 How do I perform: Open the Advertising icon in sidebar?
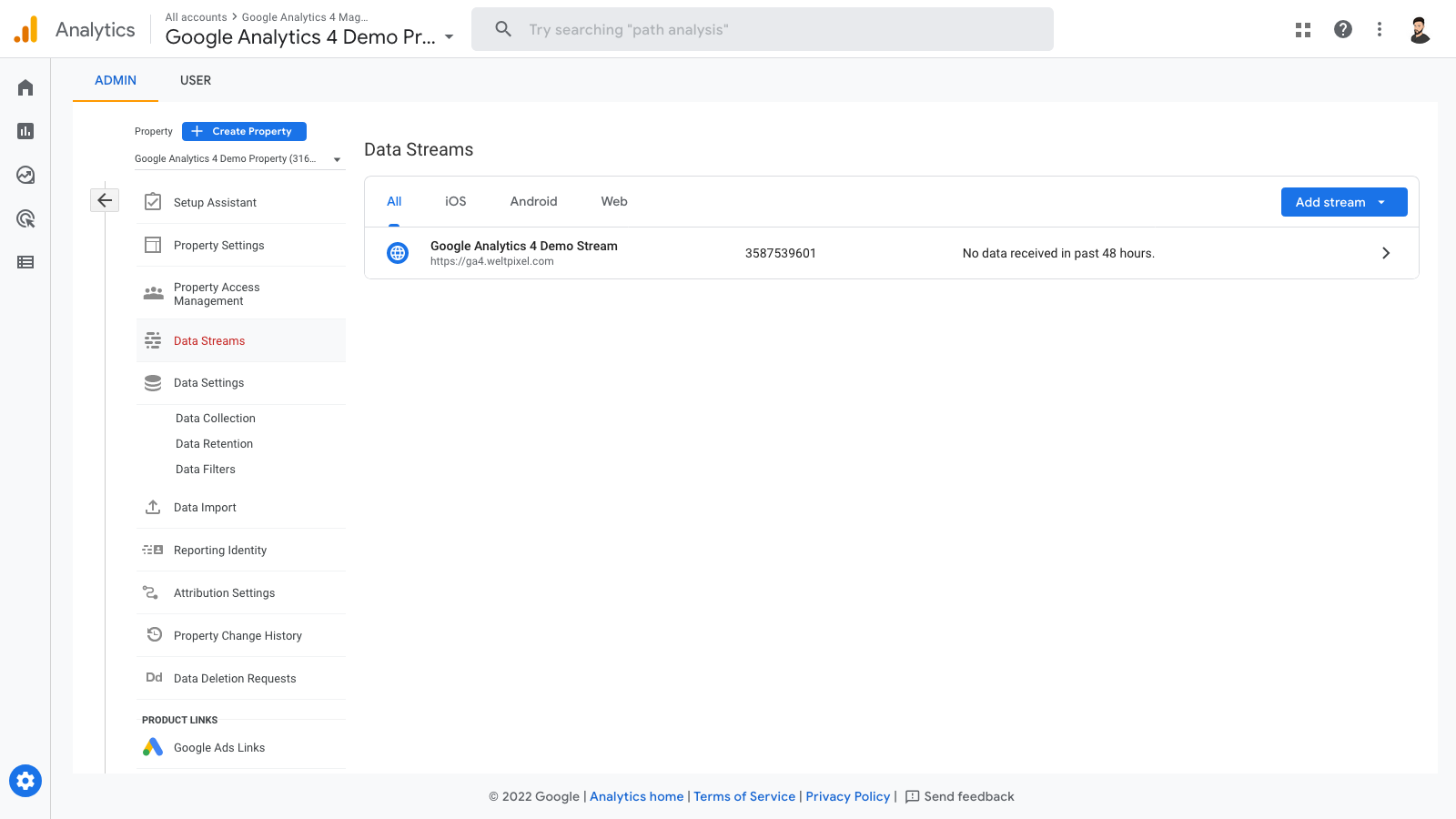25,218
